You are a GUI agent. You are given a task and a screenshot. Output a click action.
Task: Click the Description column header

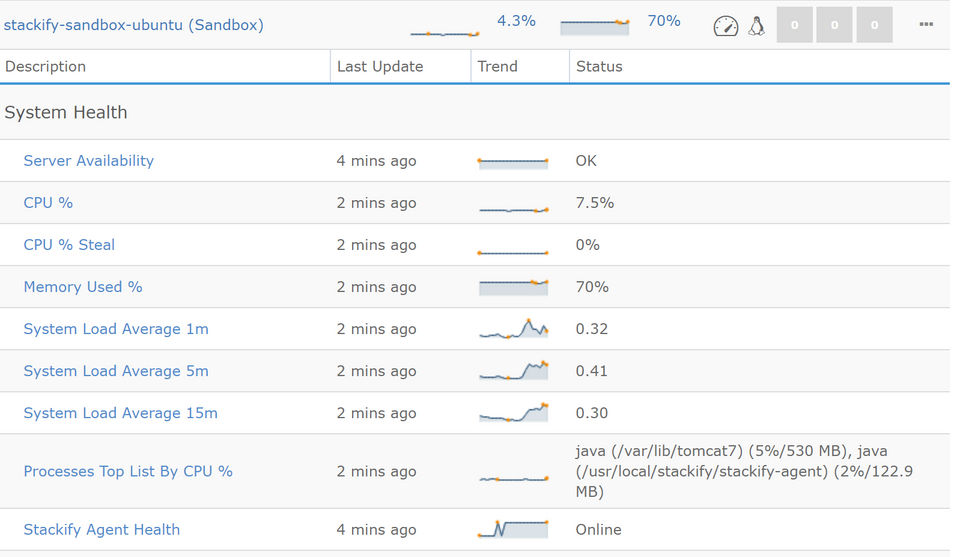pos(46,67)
